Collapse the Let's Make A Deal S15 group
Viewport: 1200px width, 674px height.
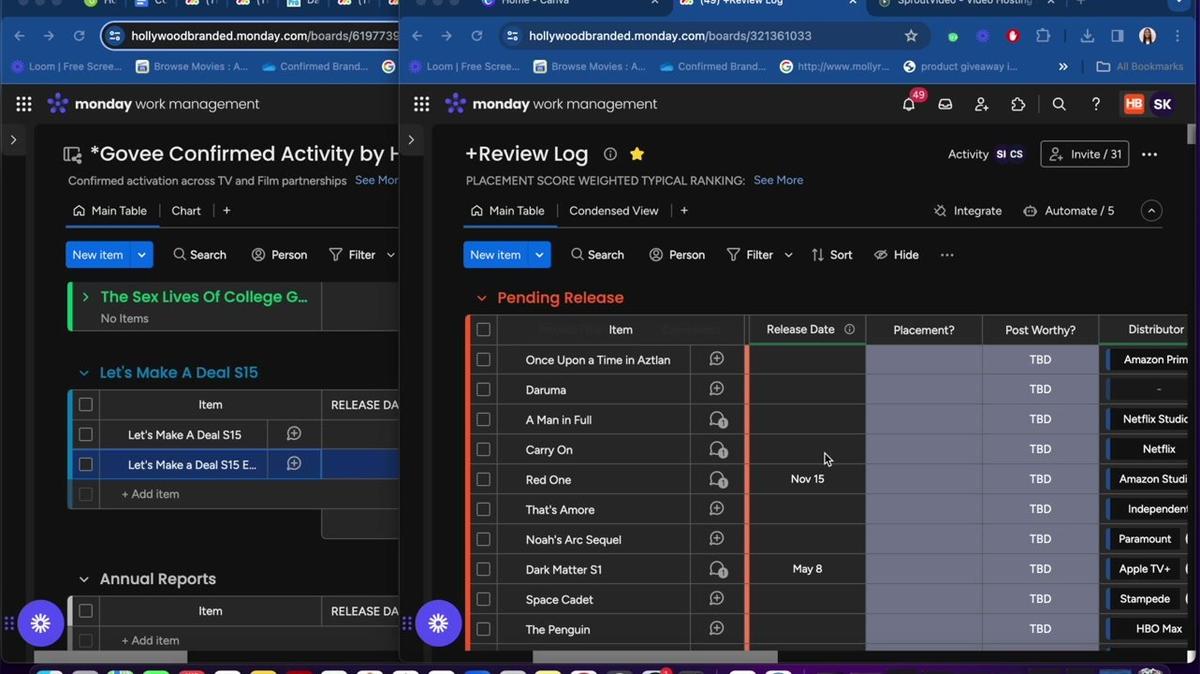pyautogui.click(x=84, y=373)
